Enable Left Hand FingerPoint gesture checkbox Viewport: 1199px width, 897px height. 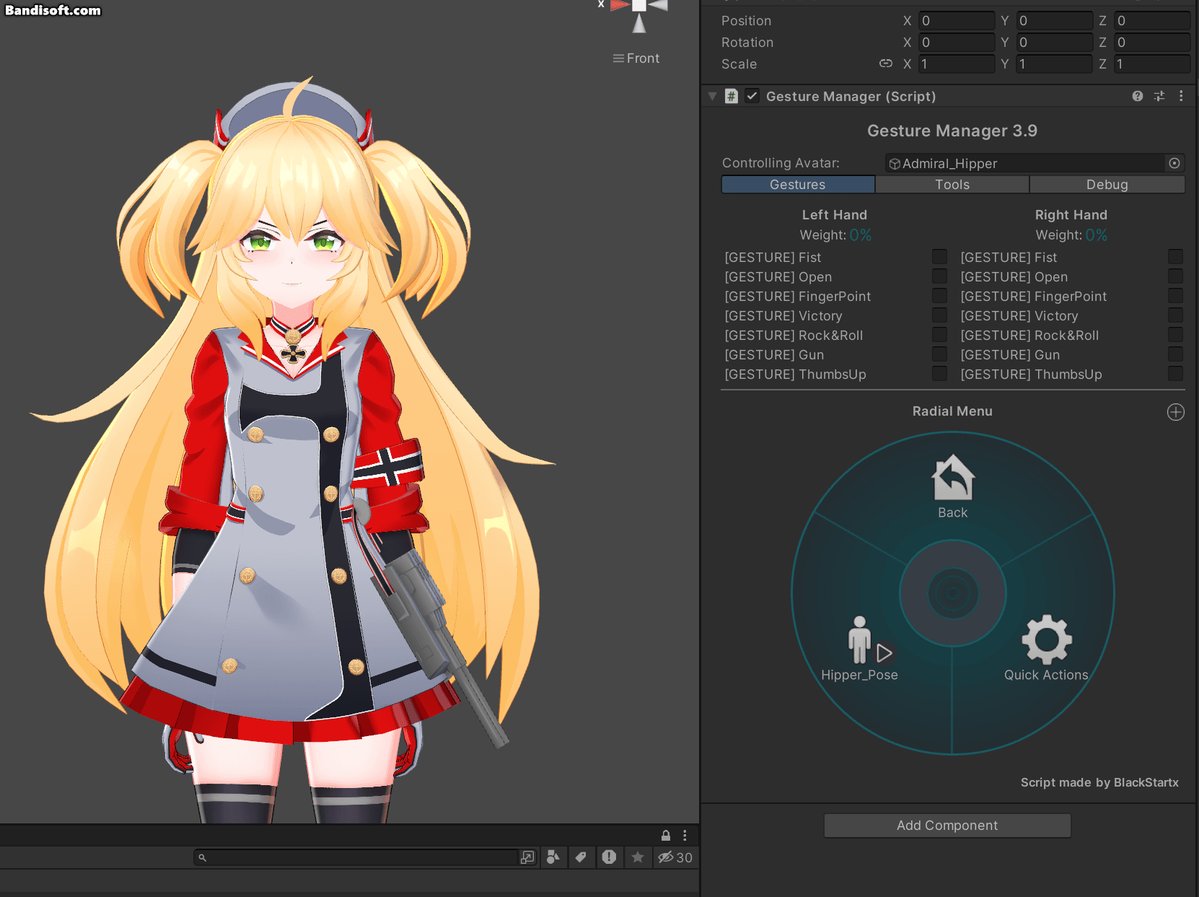(939, 296)
